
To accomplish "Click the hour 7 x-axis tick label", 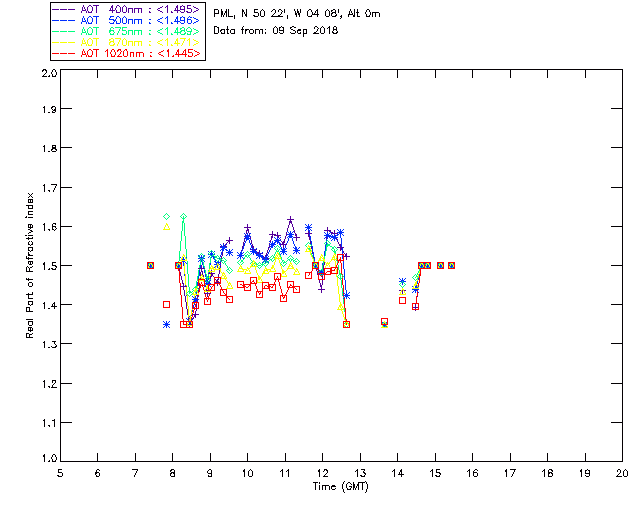I will (x=135, y=473).
